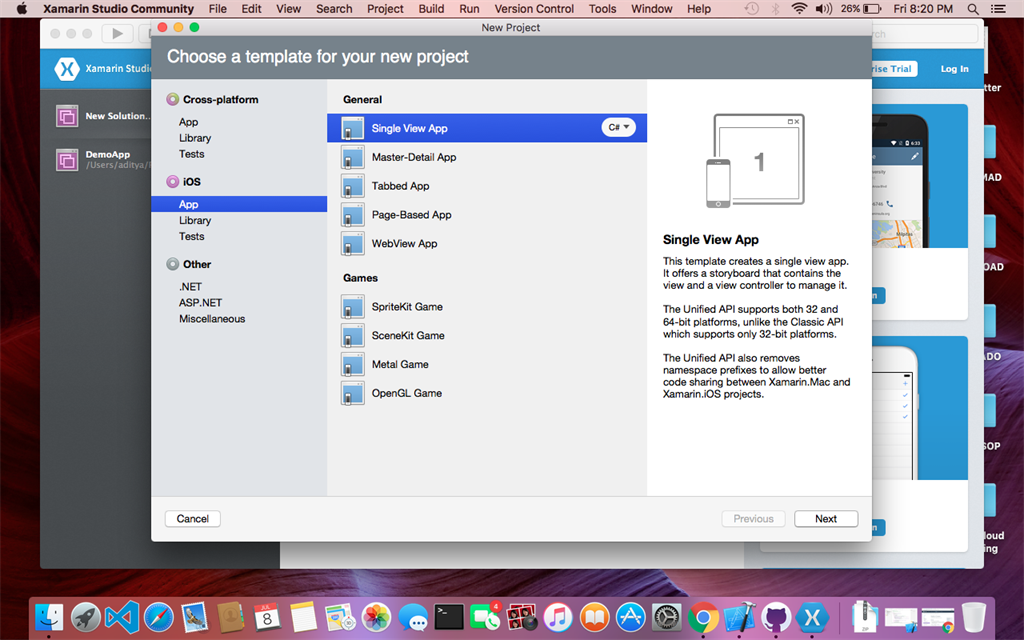Screen dimensions: 1024x640
Task: Choose the SpriteKit Game template
Action: [487, 306]
